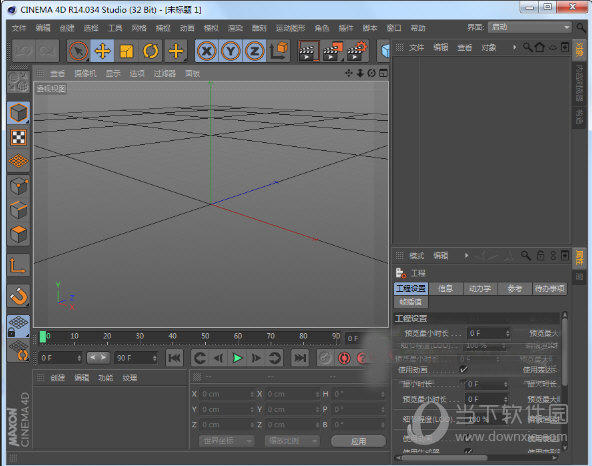Expand Object Manager menu arrow
This screenshot has width=592, height=466.
(x=514, y=47)
